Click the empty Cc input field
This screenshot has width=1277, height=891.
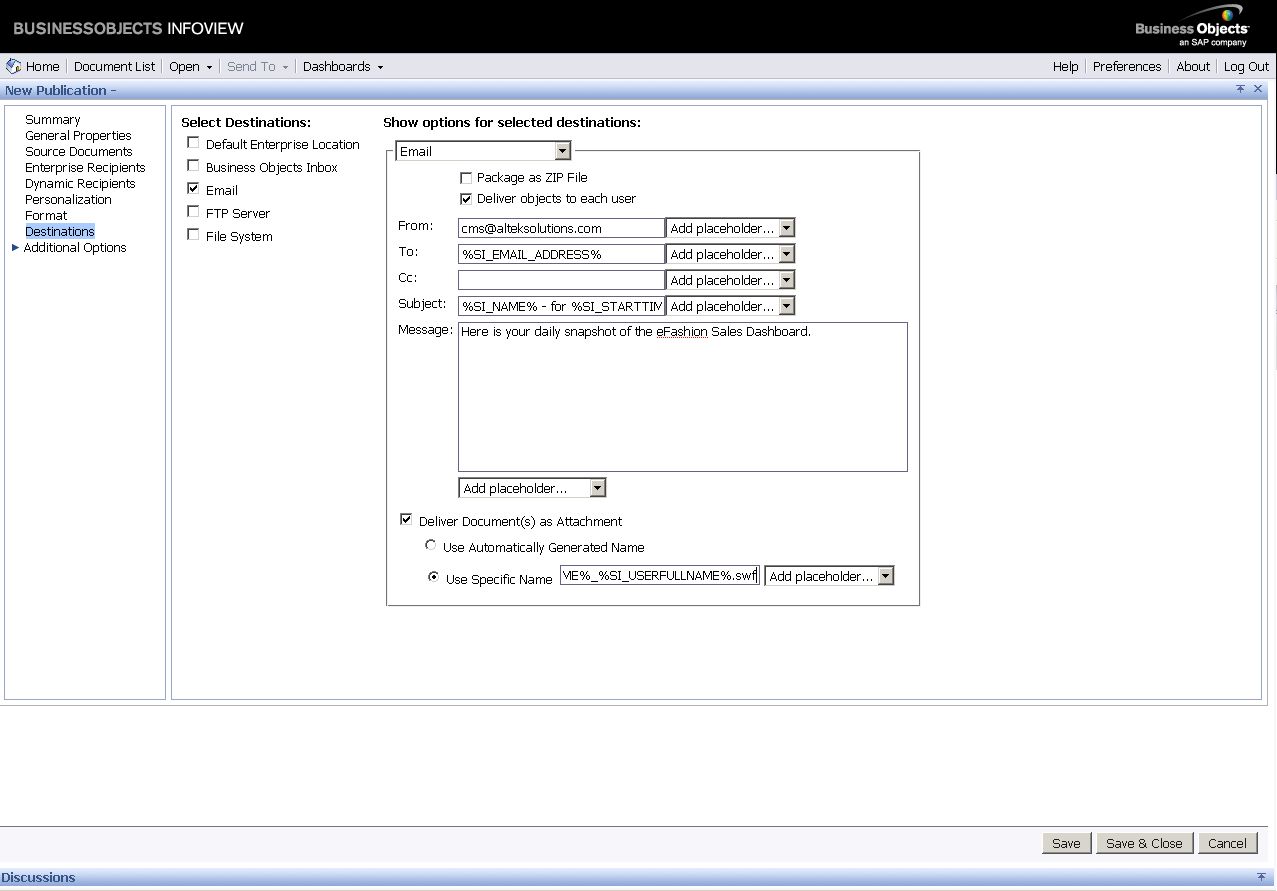coord(561,280)
